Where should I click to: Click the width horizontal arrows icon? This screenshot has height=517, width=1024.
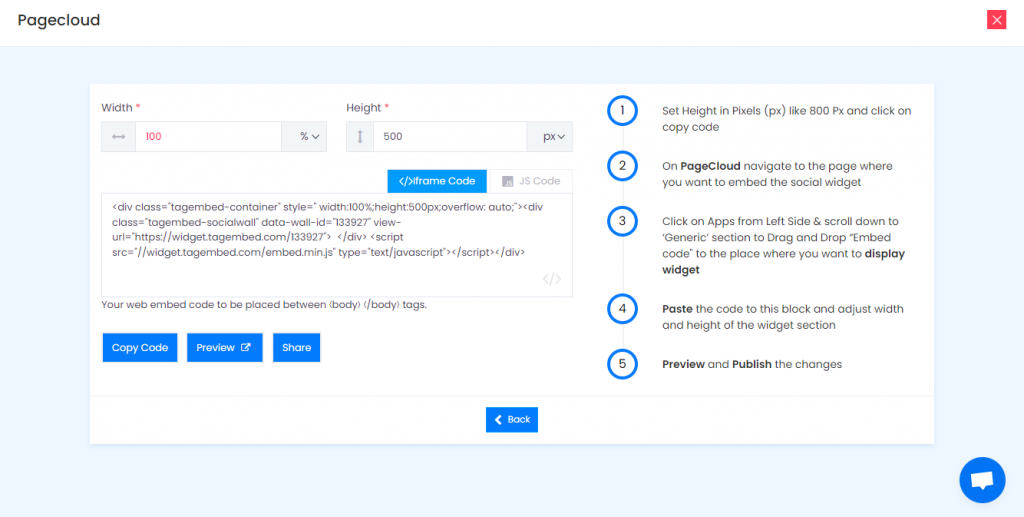tap(118, 137)
